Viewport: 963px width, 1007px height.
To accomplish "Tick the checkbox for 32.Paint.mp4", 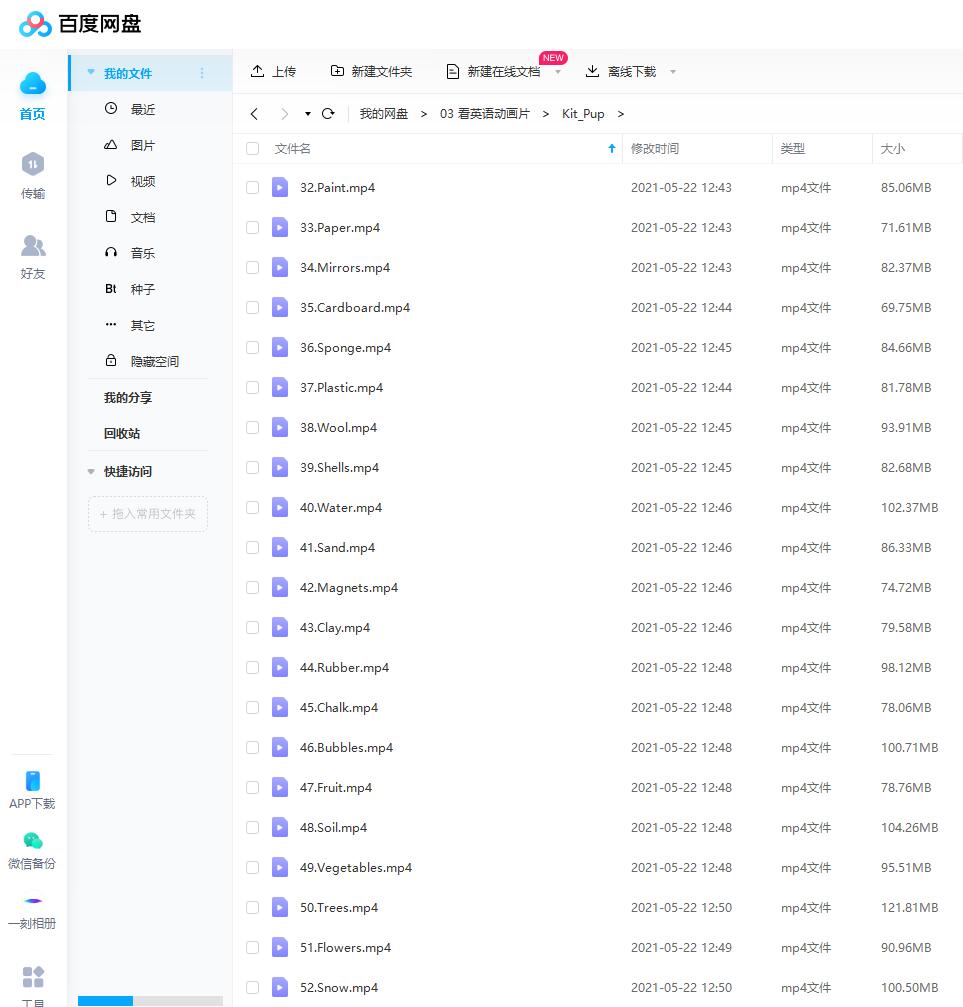I will [x=252, y=188].
